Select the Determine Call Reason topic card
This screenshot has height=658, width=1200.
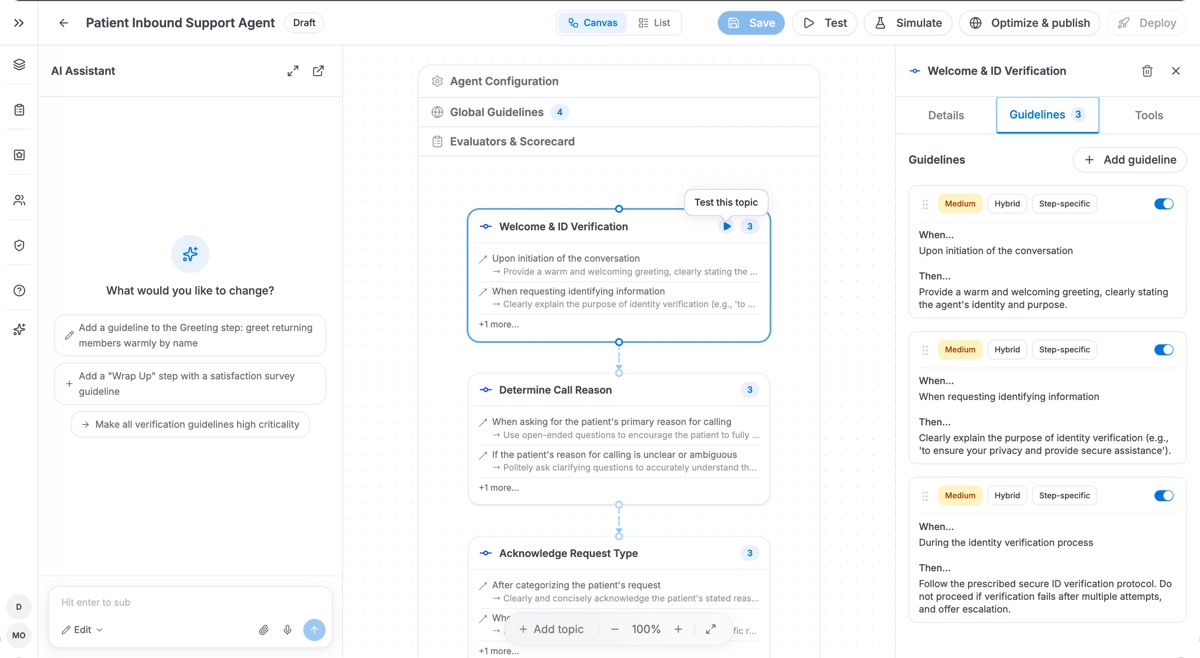click(619, 439)
